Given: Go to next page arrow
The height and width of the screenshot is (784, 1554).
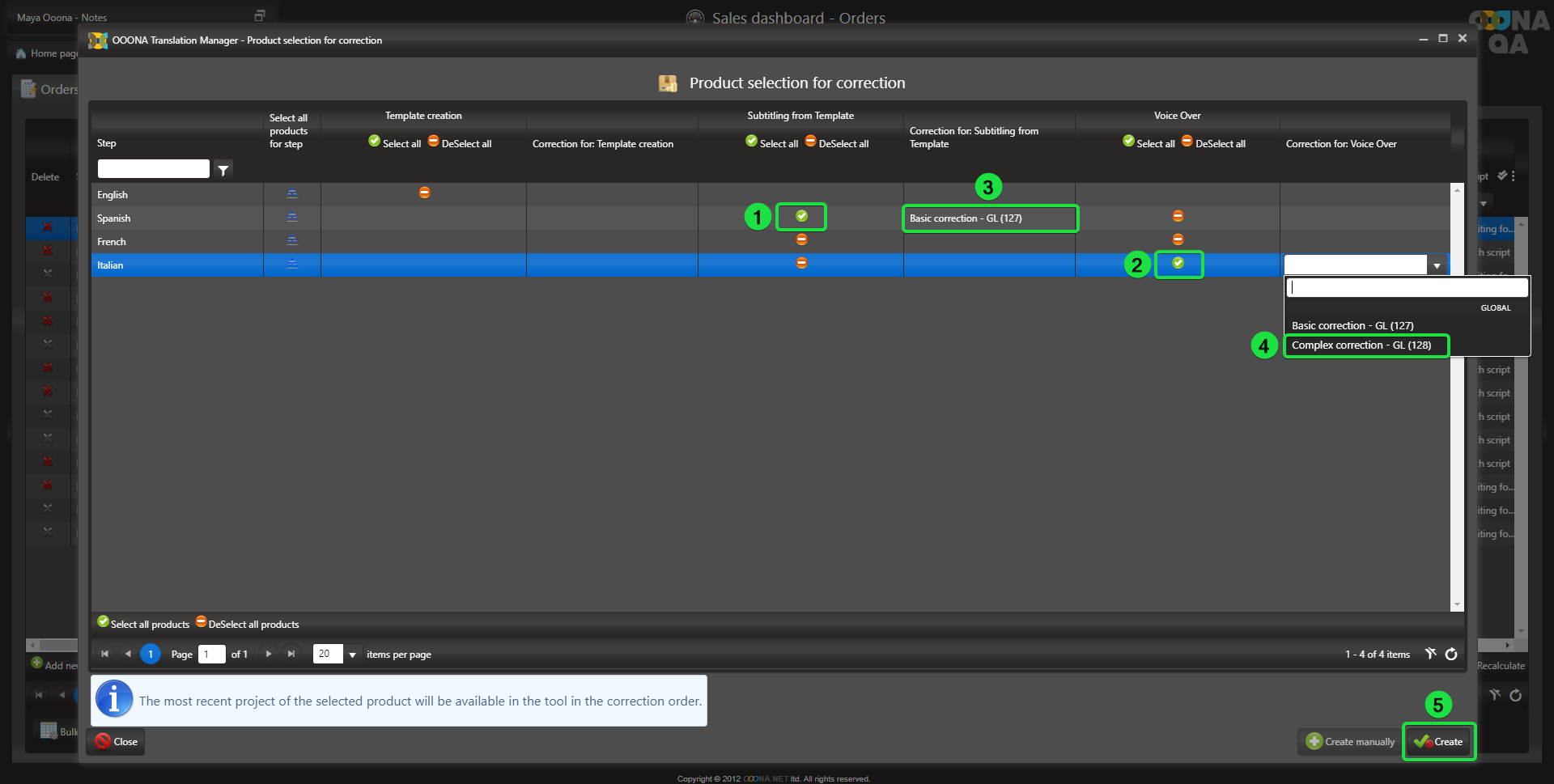Looking at the screenshot, I should coord(269,654).
